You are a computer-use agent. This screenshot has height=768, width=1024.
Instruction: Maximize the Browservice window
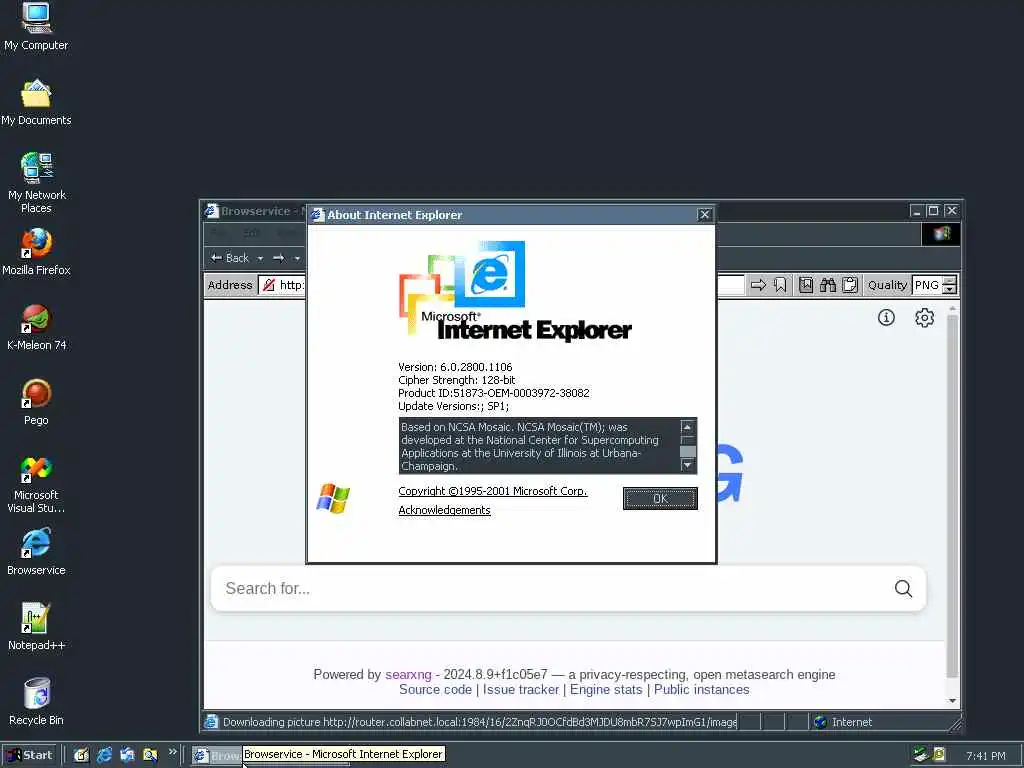pyautogui.click(x=933, y=210)
